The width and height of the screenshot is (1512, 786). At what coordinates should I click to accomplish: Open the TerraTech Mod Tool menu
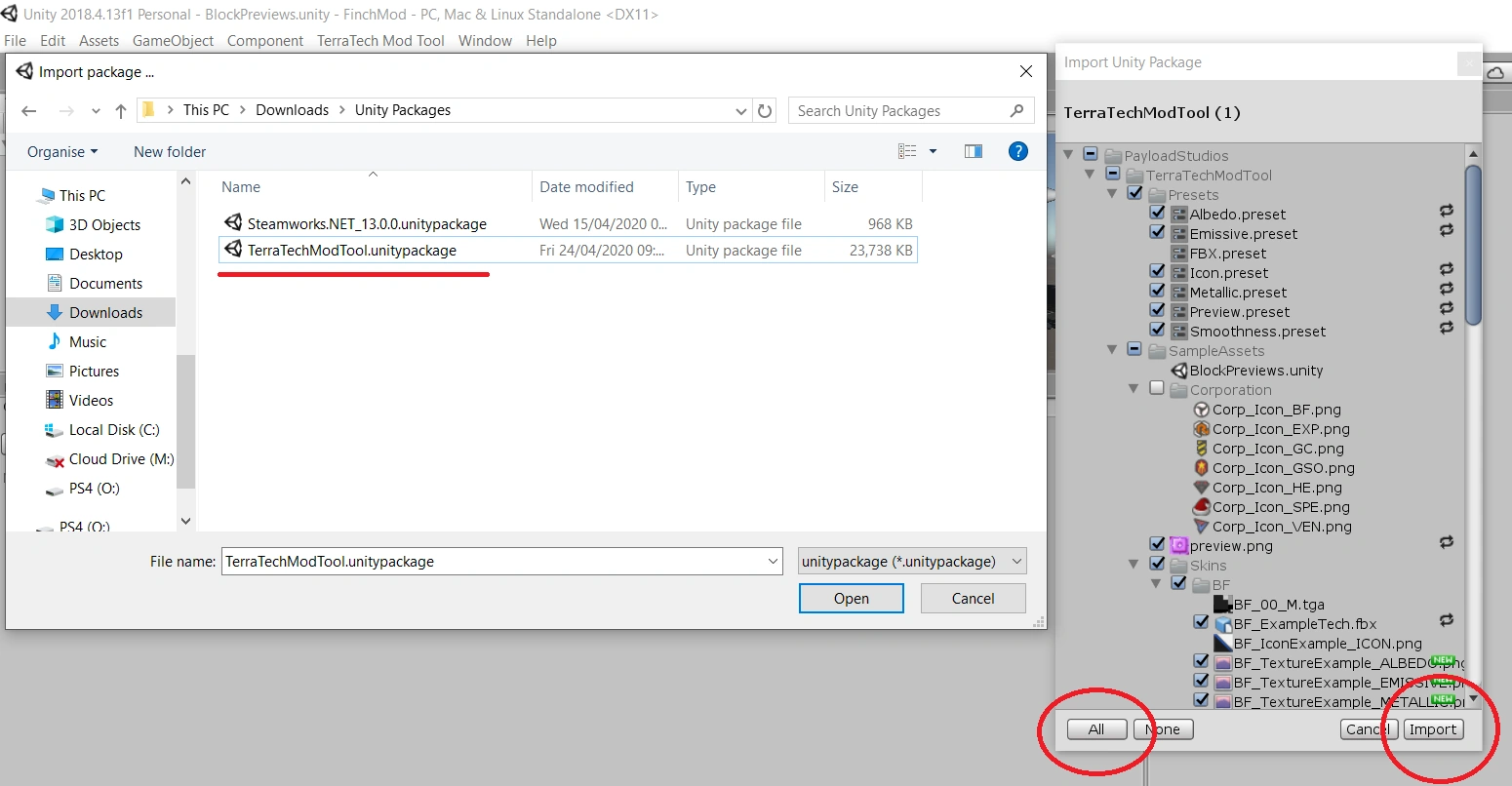click(380, 41)
